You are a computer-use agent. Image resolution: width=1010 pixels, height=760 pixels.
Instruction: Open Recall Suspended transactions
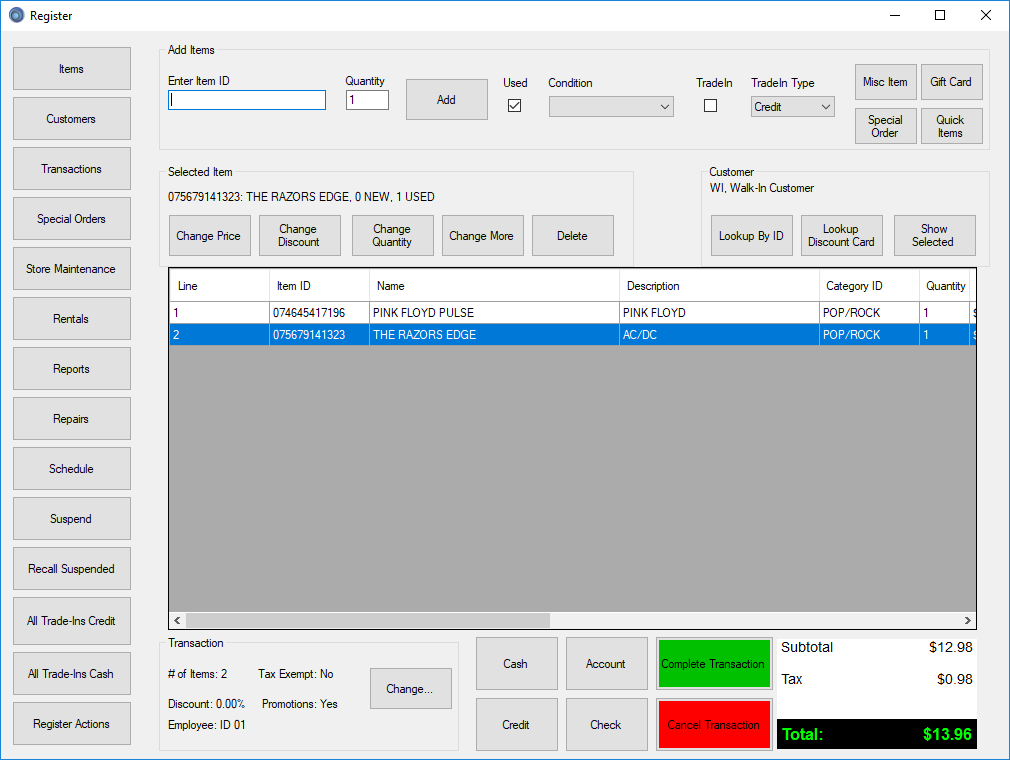tap(71, 568)
